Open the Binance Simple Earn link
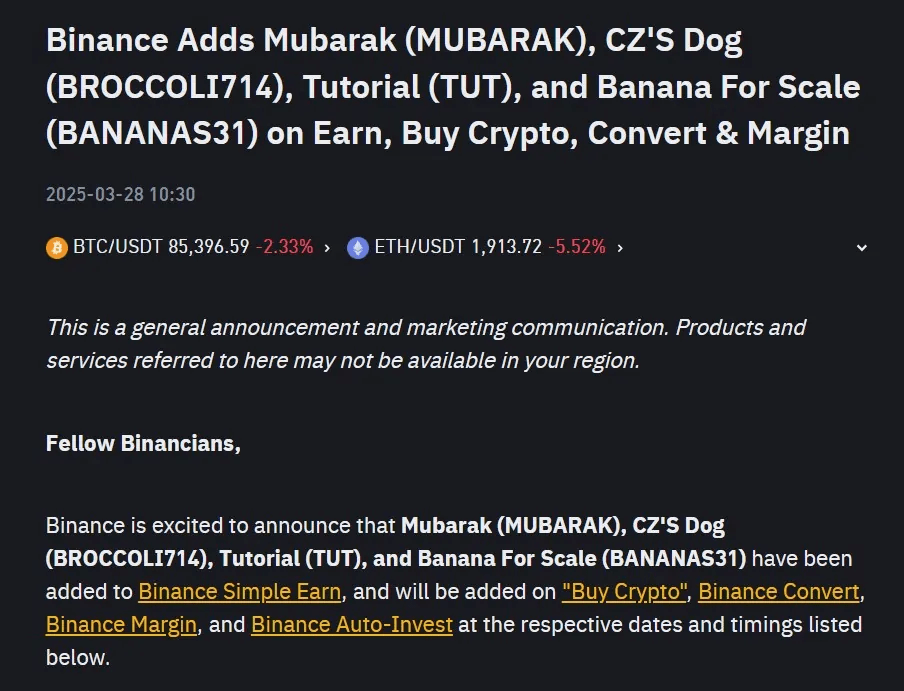The width and height of the screenshot is (904, 691). [x=240, y=591]
